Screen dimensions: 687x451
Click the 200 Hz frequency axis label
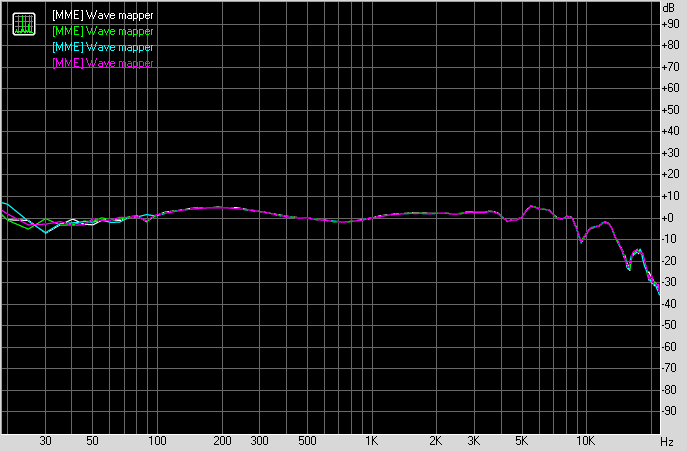coord(222,441)
